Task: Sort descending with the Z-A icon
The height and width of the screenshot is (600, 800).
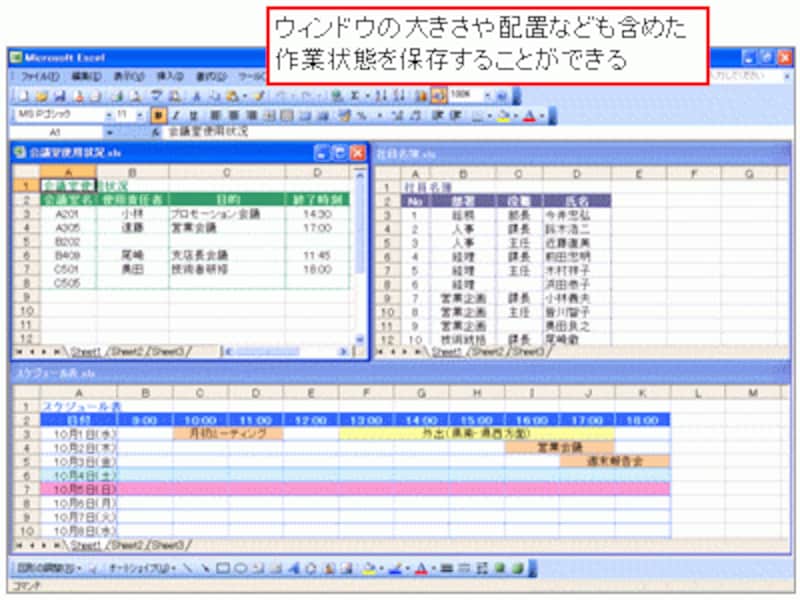Action: click(x=399, y=95)
